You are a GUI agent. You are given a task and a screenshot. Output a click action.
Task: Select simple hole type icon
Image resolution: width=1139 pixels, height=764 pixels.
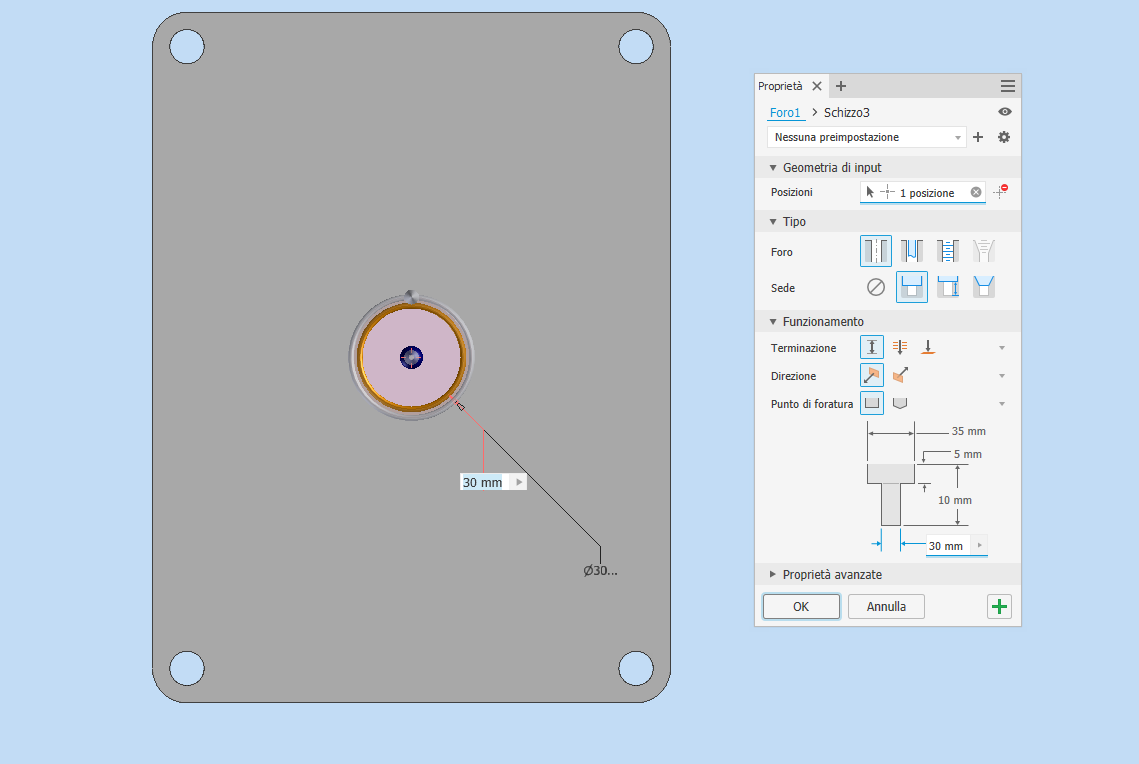pos(875,251)
